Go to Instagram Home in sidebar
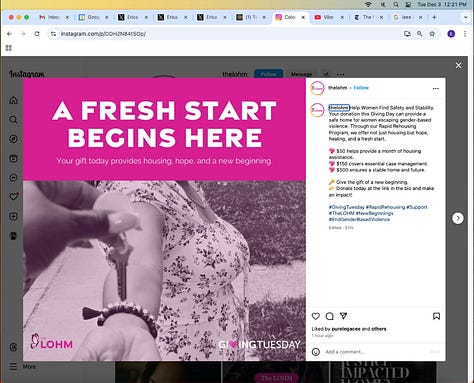The width and height of the screenshot is (474, 383). point(13,100)
